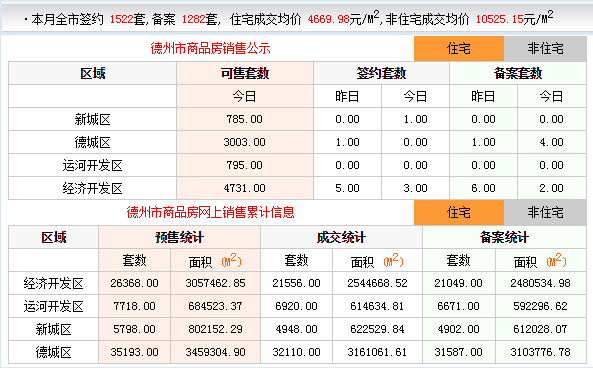Select 运河开发区 in the sales table

click(92, 166)
